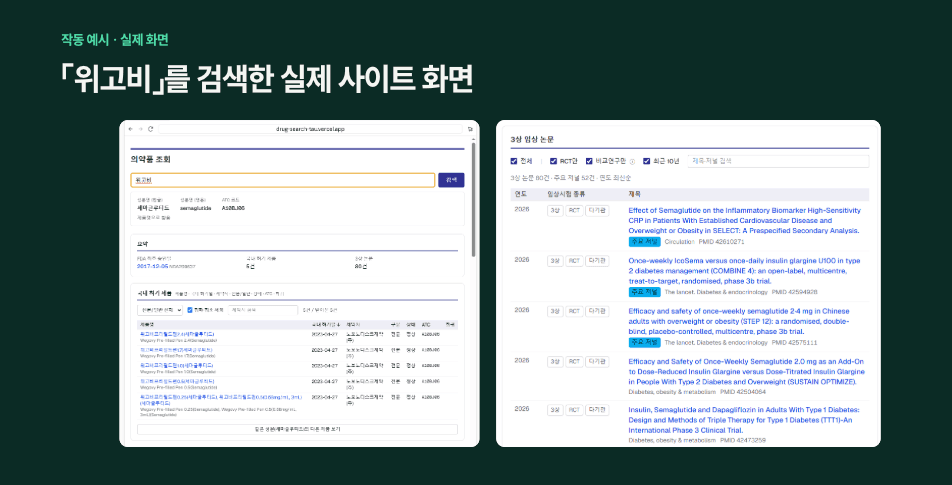Click the info icon next to 비교연구만
Image resolution: width=952 pixels, height=485 pixels.
pyautogui.click(x=632, y=161)
